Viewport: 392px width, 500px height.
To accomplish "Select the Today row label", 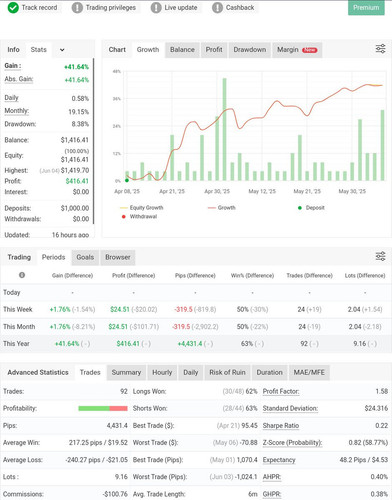I will pos(12,292).
